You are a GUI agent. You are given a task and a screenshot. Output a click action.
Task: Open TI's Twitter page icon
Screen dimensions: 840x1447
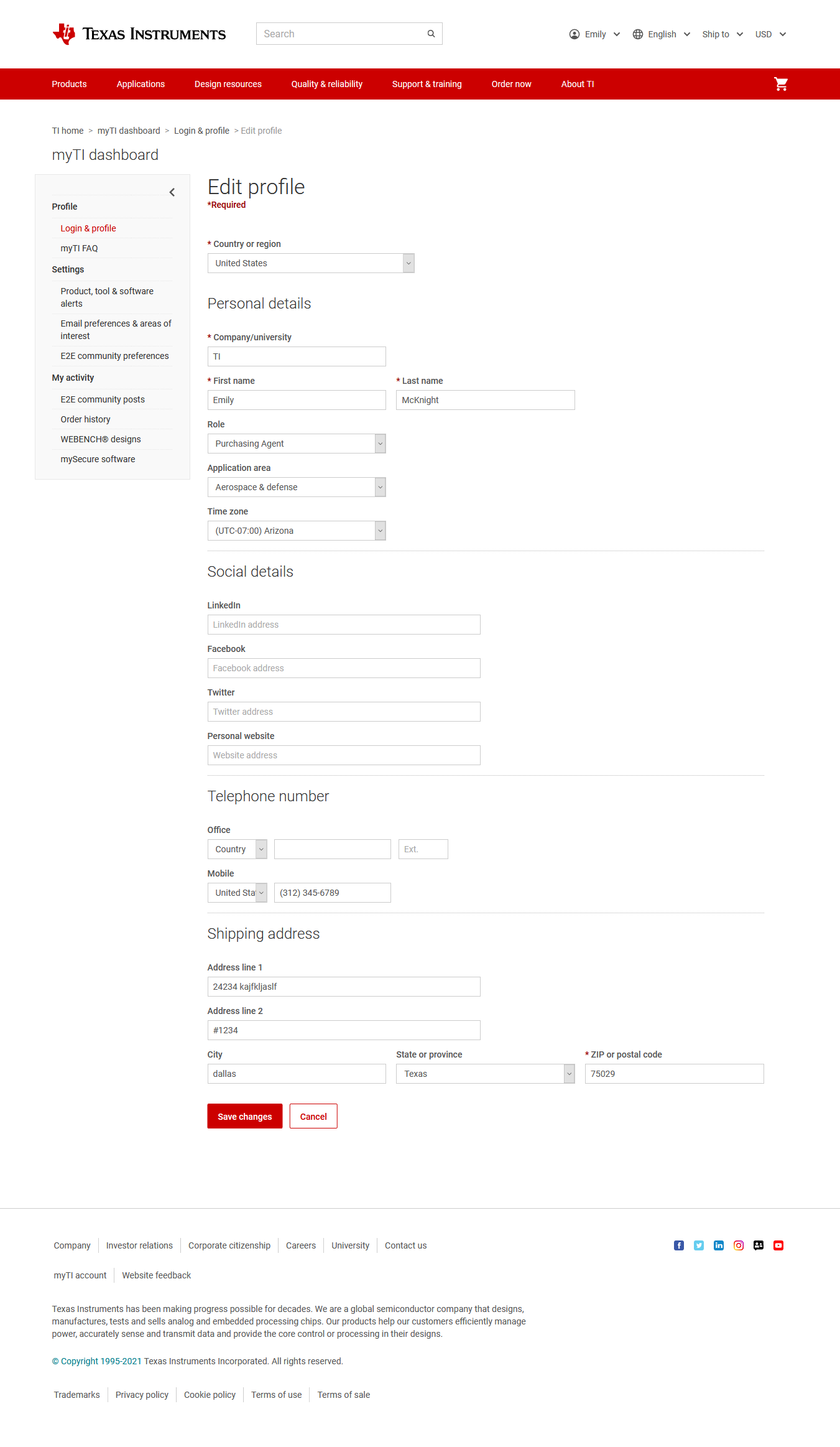pyautogui.click(x=699, y=1245)
